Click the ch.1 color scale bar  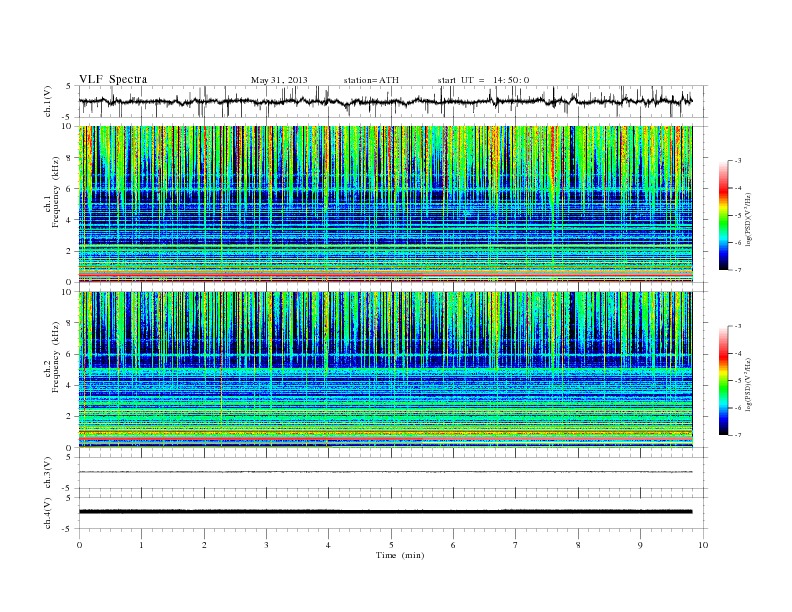coord(724,215)
